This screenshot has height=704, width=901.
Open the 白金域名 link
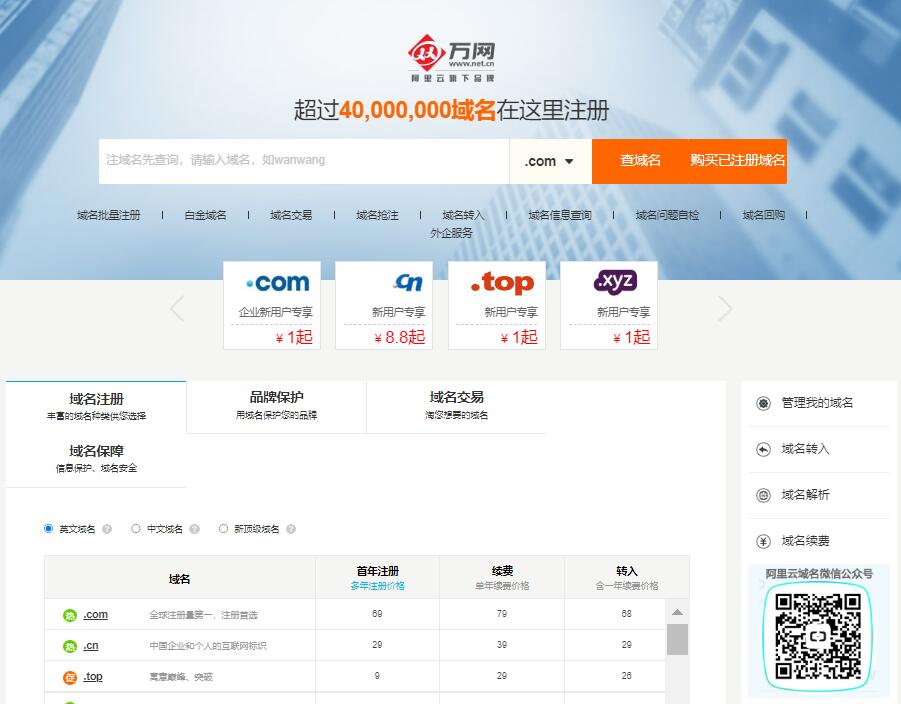[x=205, y=216]
